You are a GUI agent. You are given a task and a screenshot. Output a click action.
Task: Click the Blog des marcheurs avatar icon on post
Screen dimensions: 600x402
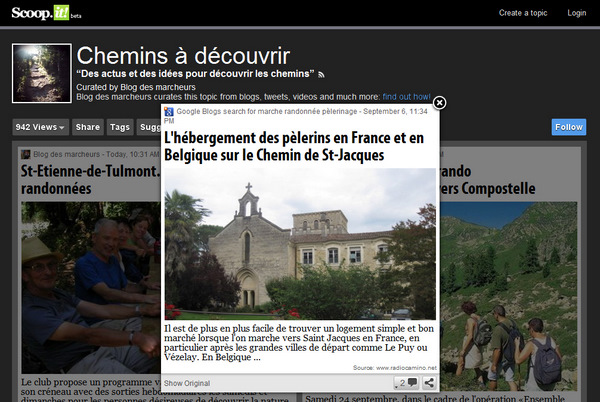(26, 154)
